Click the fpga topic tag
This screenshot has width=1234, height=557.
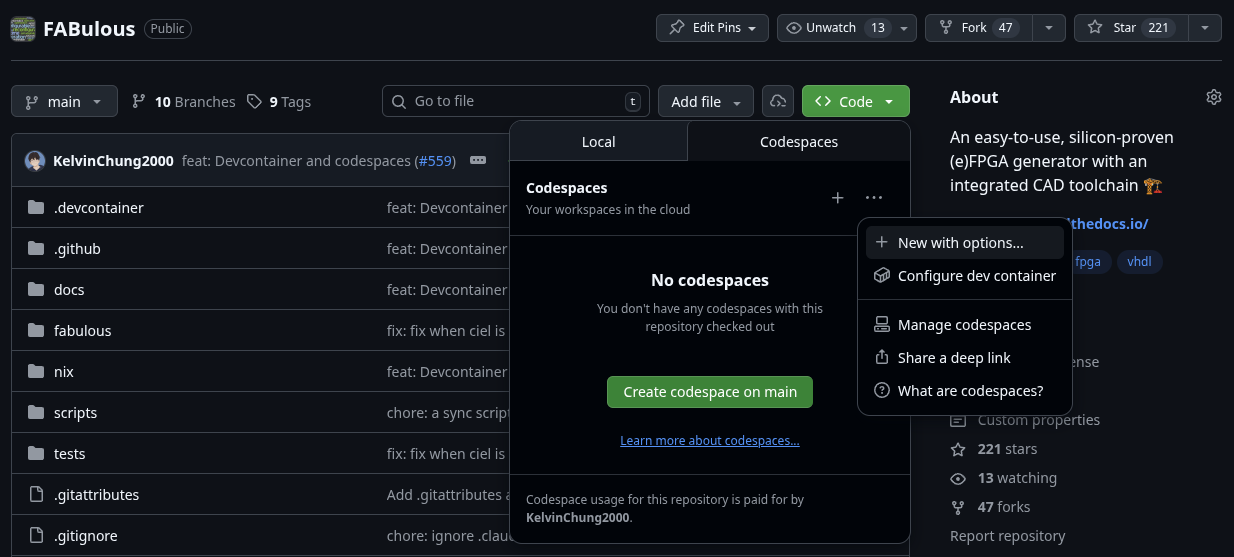pyautogui.click(x=1088, y=262)
